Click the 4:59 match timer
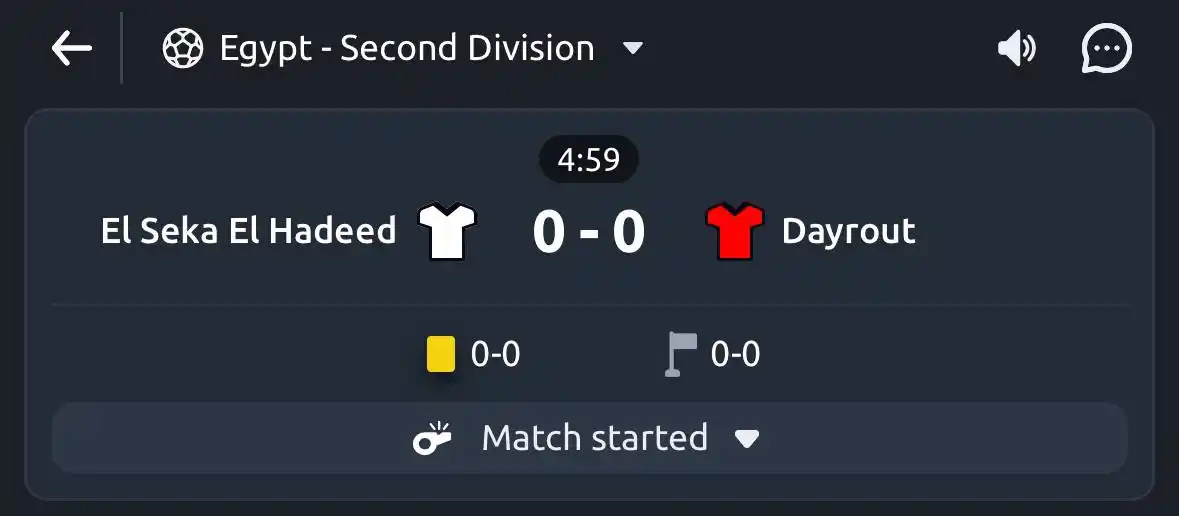Image resolution: width=1179 pixels, height=516 pixels. coord(589,159)
